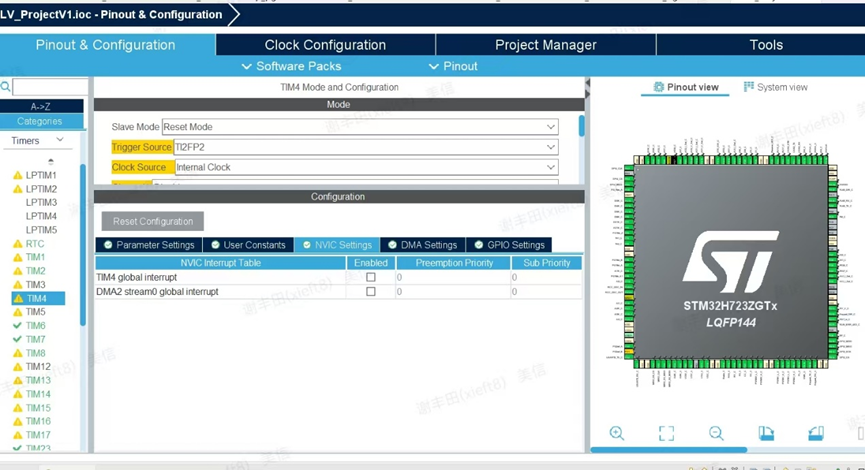This screenshot has height=470, width=865.
Task: Click green checkmark beside TIM6
Action: point(18,325)
